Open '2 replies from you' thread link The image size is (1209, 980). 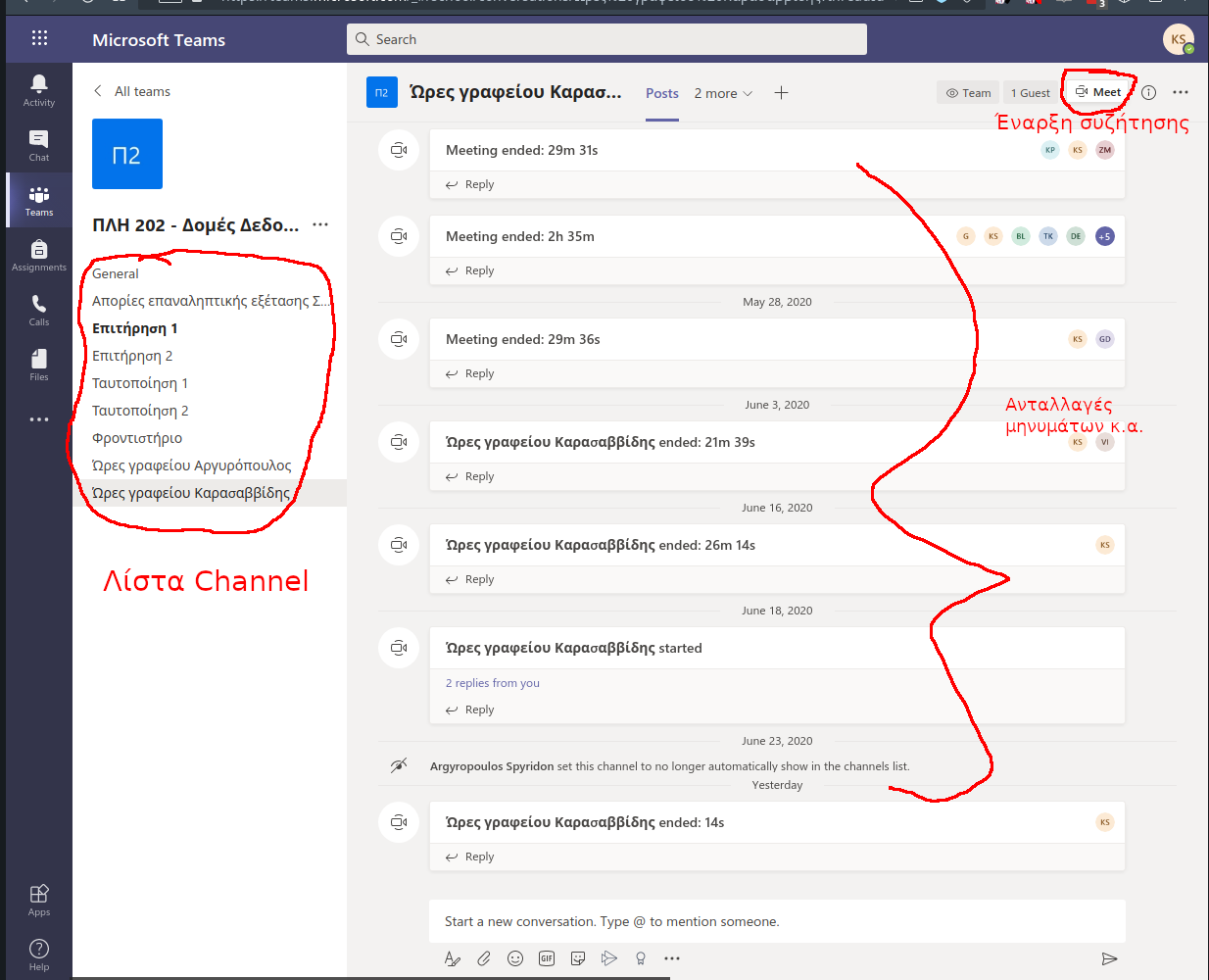(493, 683)
